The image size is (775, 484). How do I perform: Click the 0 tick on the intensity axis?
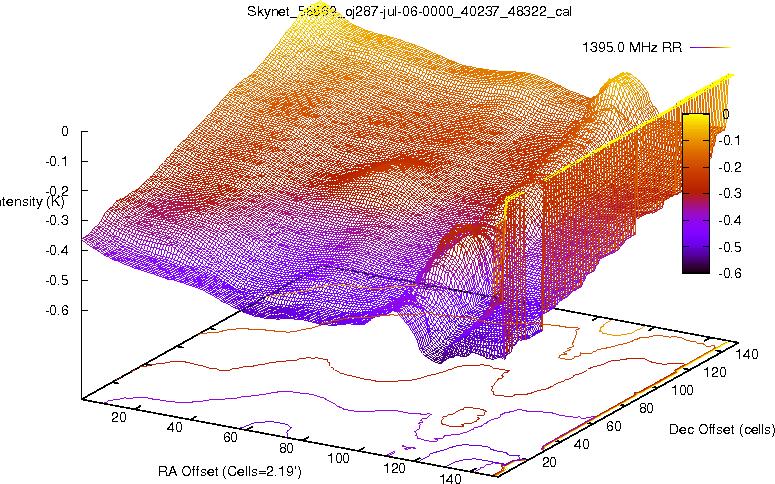[x=65, y=132]
